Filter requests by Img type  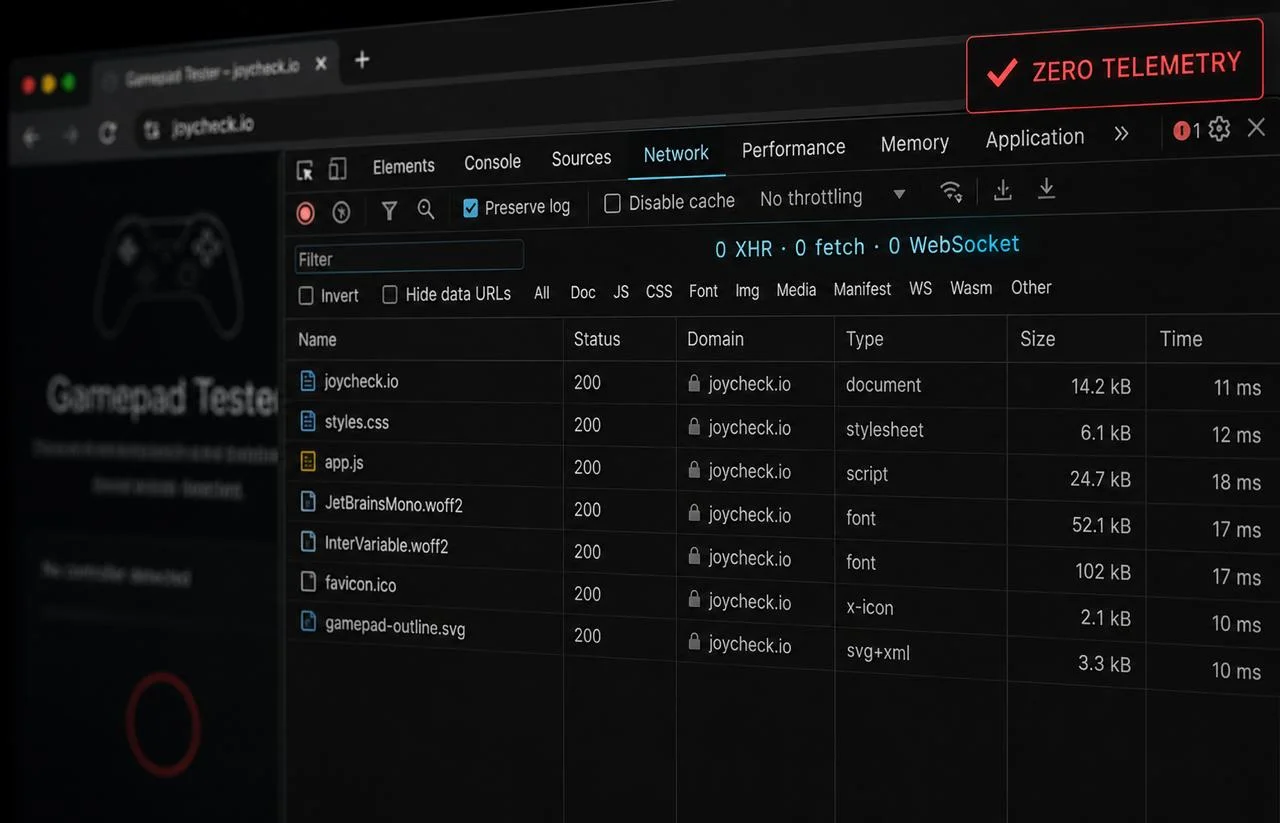(747, 290)
